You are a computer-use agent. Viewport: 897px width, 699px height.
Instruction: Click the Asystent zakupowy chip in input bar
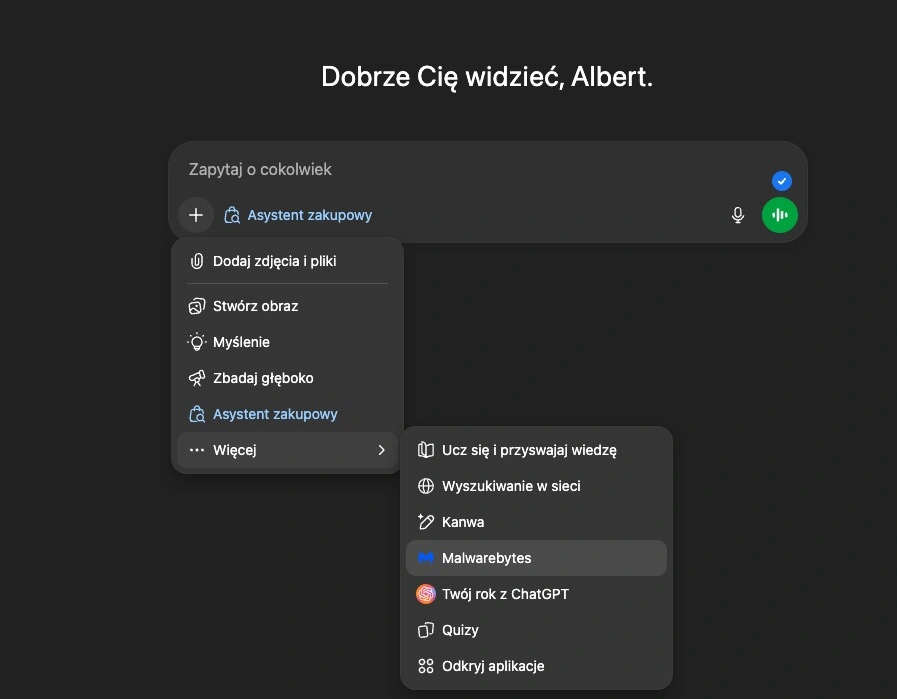tap(299, 215)
